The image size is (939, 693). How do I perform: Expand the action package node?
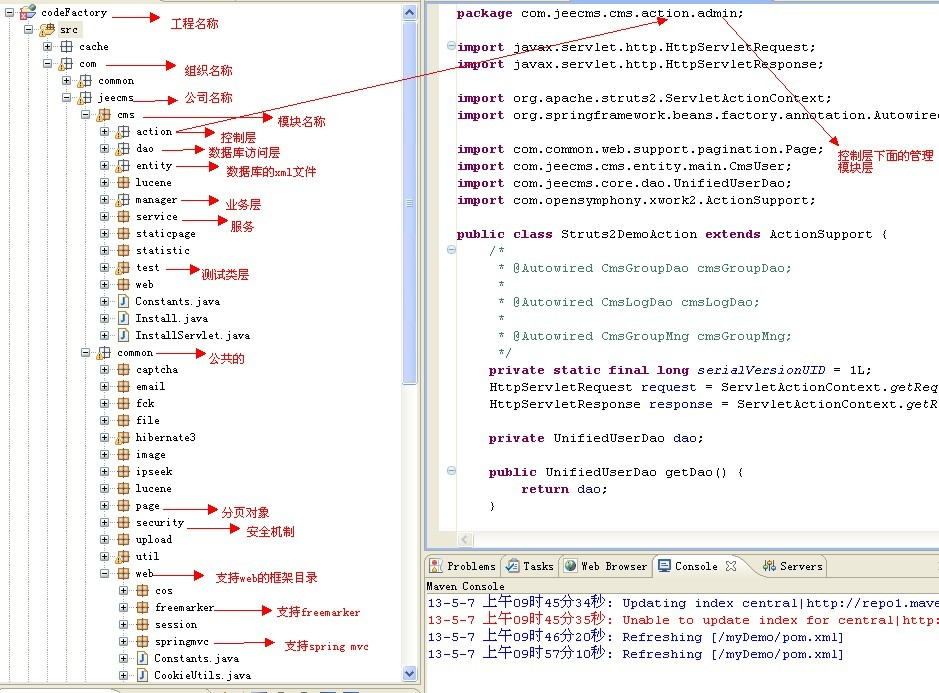[105, 132]
